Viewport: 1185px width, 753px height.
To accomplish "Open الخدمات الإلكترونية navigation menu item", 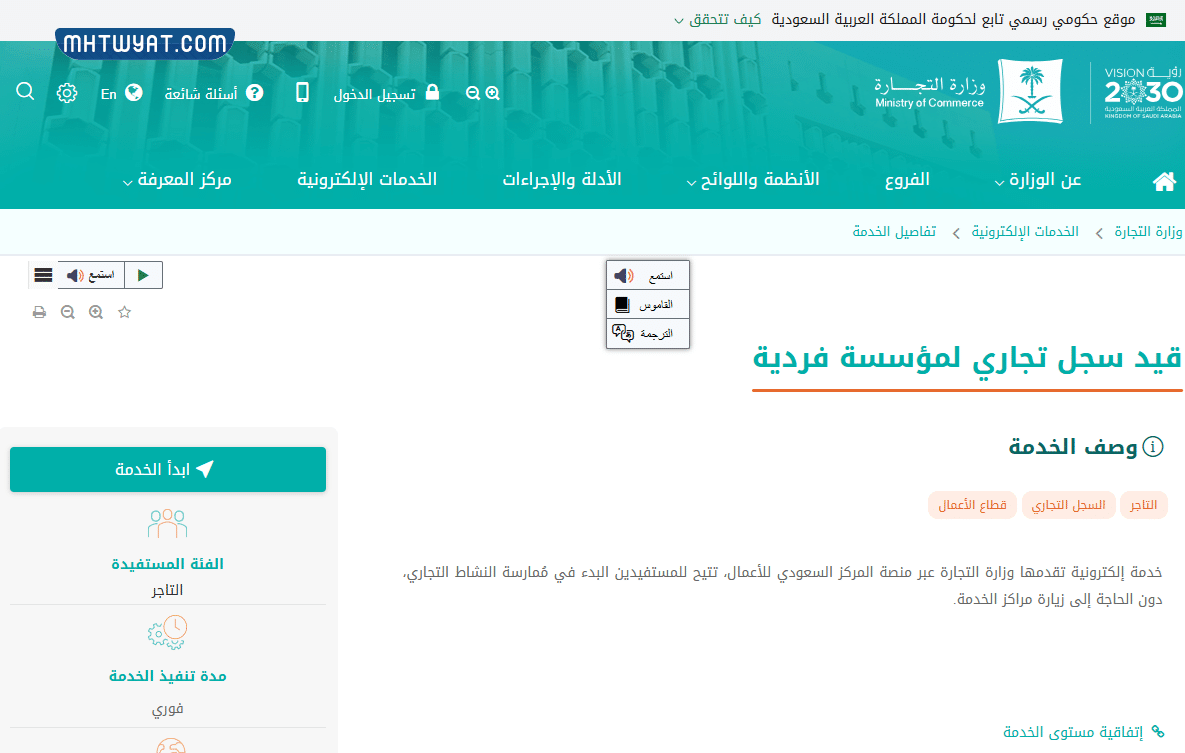I will (x=367, y=180).
